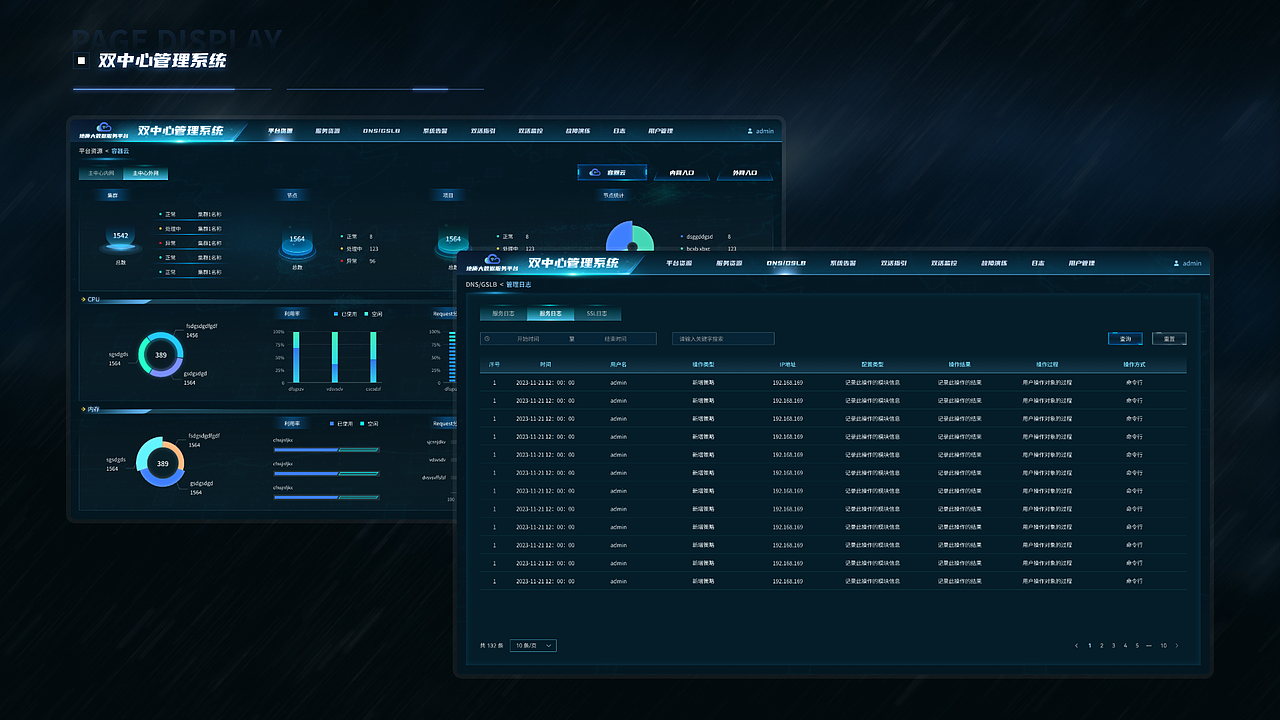
Task: Select the 主中心外网 tab in back window
Action: pyautogui.click(x=146, y=173)
